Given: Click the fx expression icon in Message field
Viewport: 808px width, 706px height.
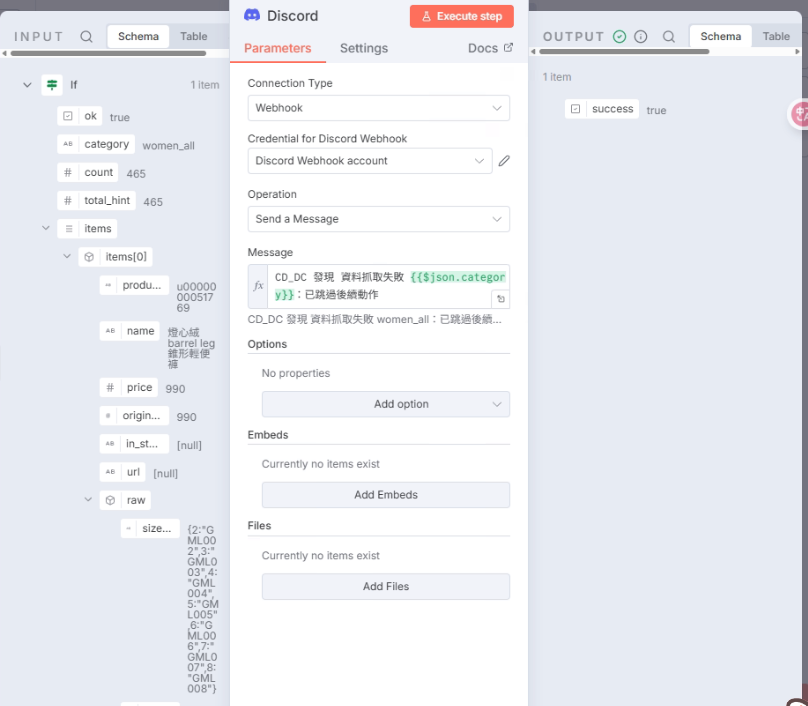Looking at the screenshot, I should pos(258,286).
